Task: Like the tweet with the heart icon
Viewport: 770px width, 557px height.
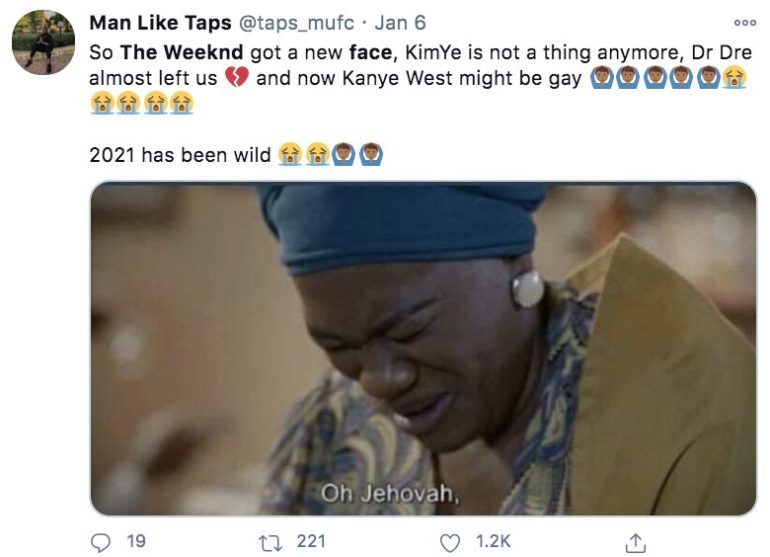Action: click(449, 541)
